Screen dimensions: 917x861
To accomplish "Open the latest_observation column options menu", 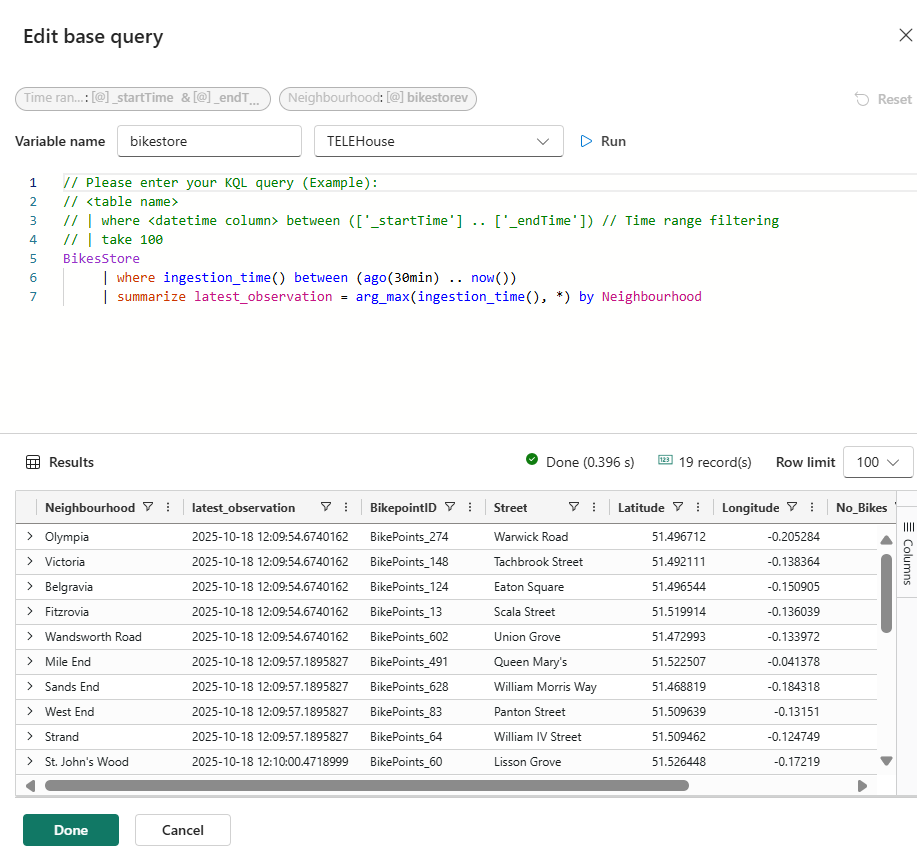I will (x=346, y=508).
